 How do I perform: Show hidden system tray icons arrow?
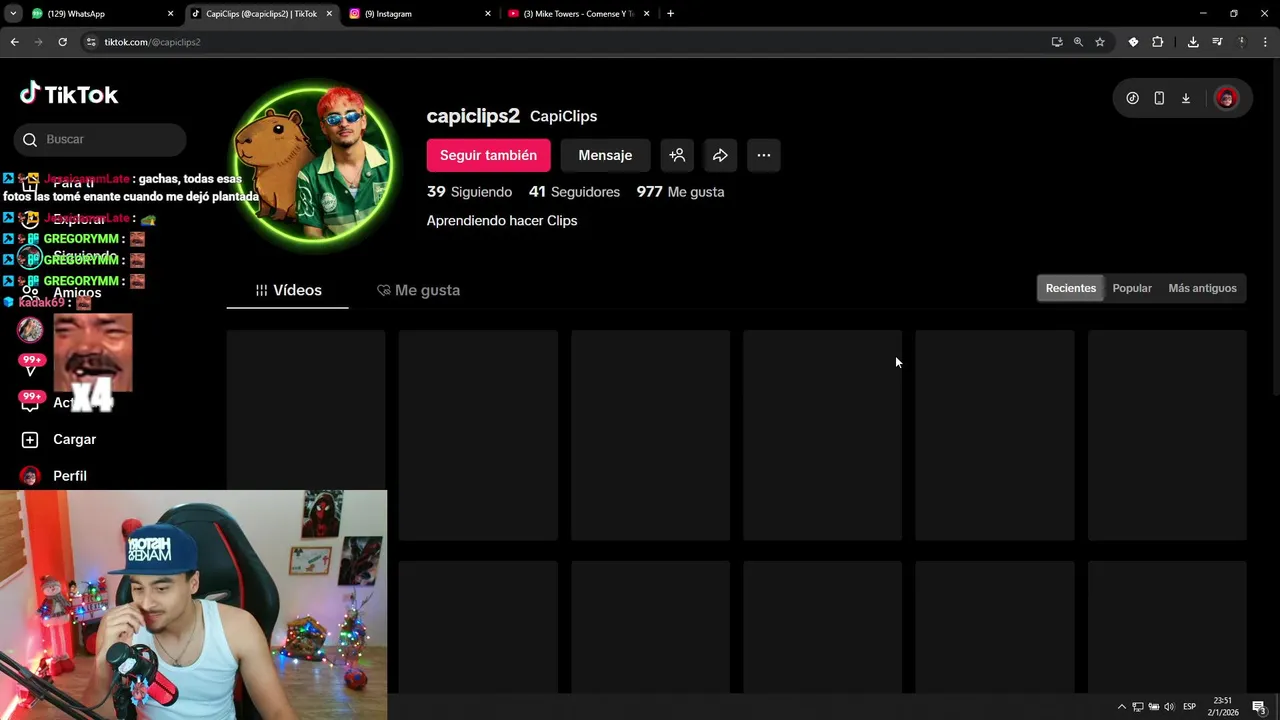pos(1121,707)
